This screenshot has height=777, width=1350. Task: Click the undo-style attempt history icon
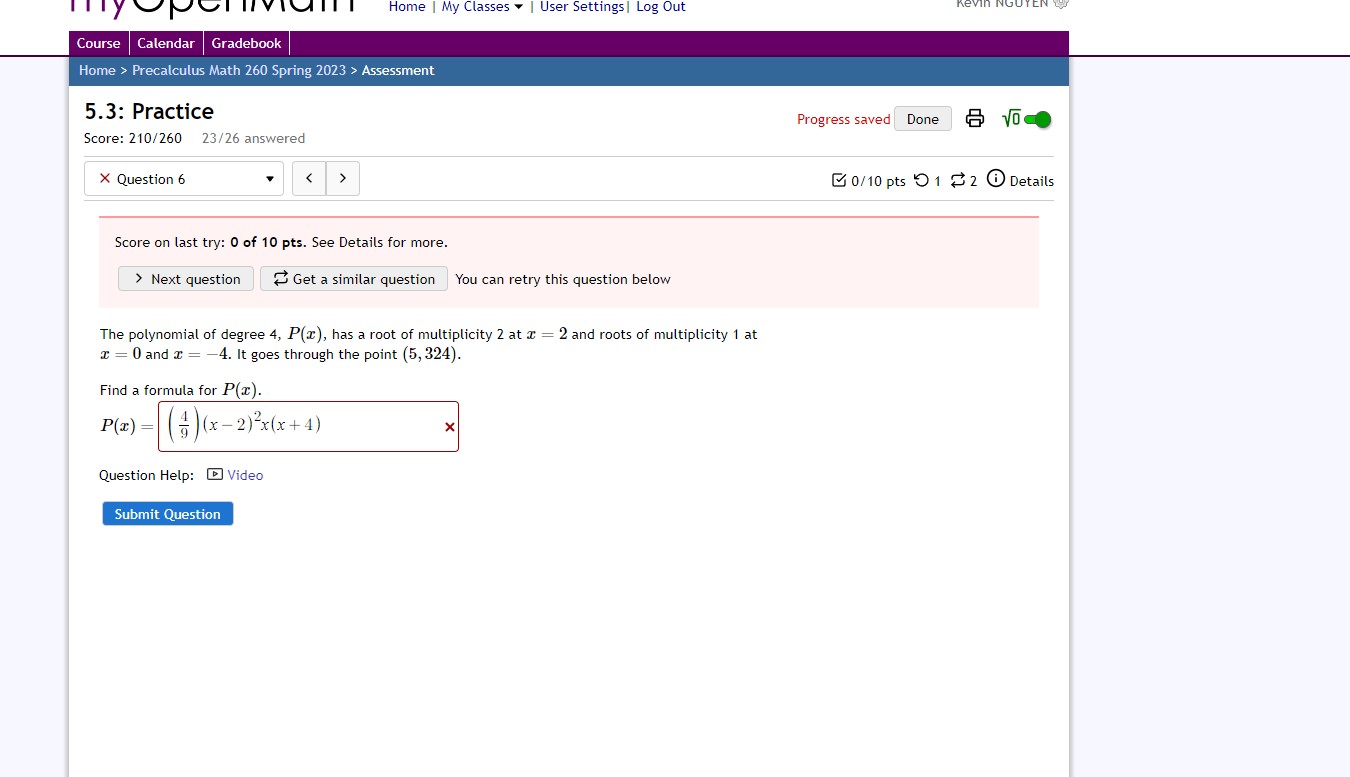click(921, 180)
